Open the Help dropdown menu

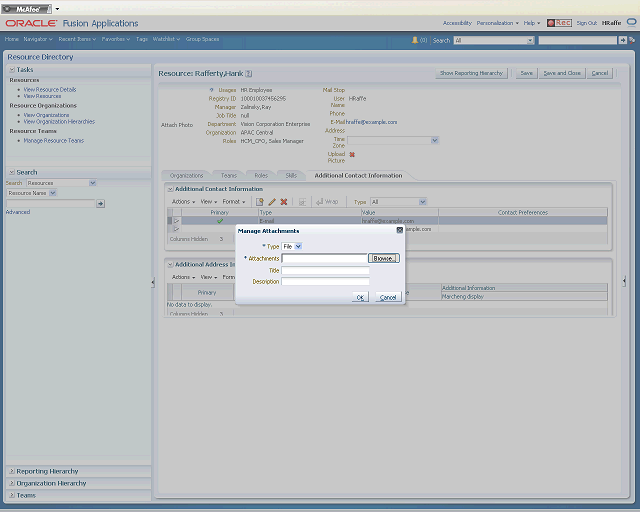point(532,23)
